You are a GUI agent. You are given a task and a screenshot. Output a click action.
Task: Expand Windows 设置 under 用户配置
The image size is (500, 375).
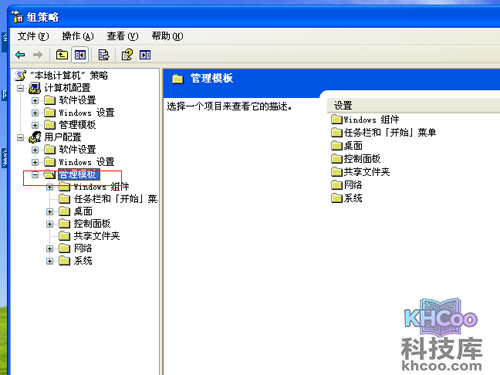[x=35, y=162]
